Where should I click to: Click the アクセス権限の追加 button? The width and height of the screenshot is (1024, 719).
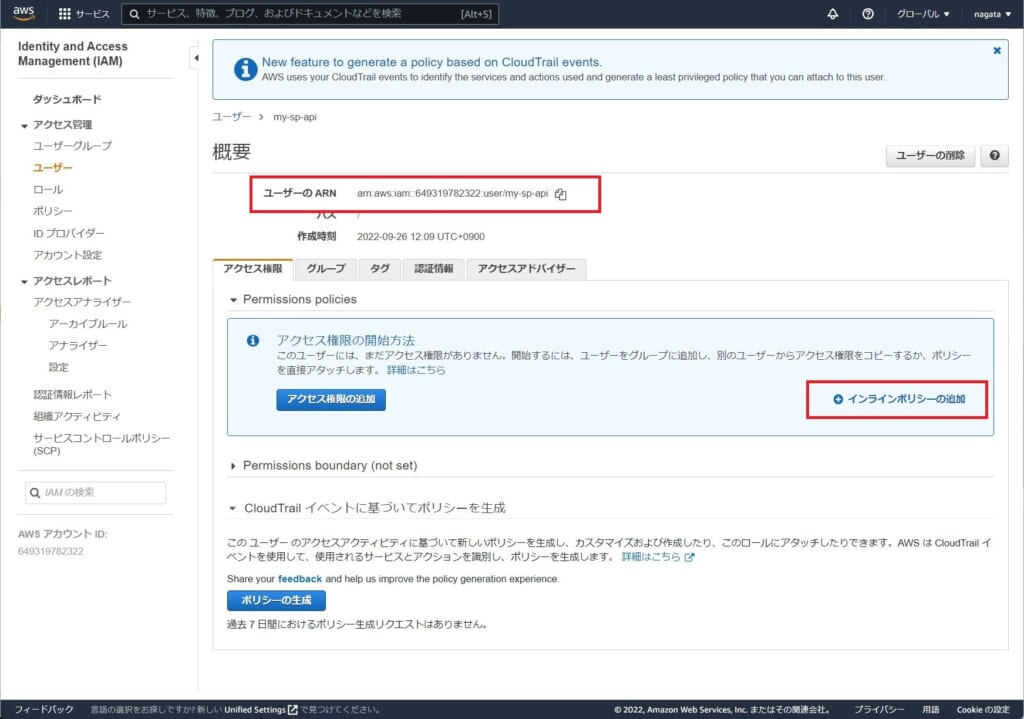[x=331, y=399]
